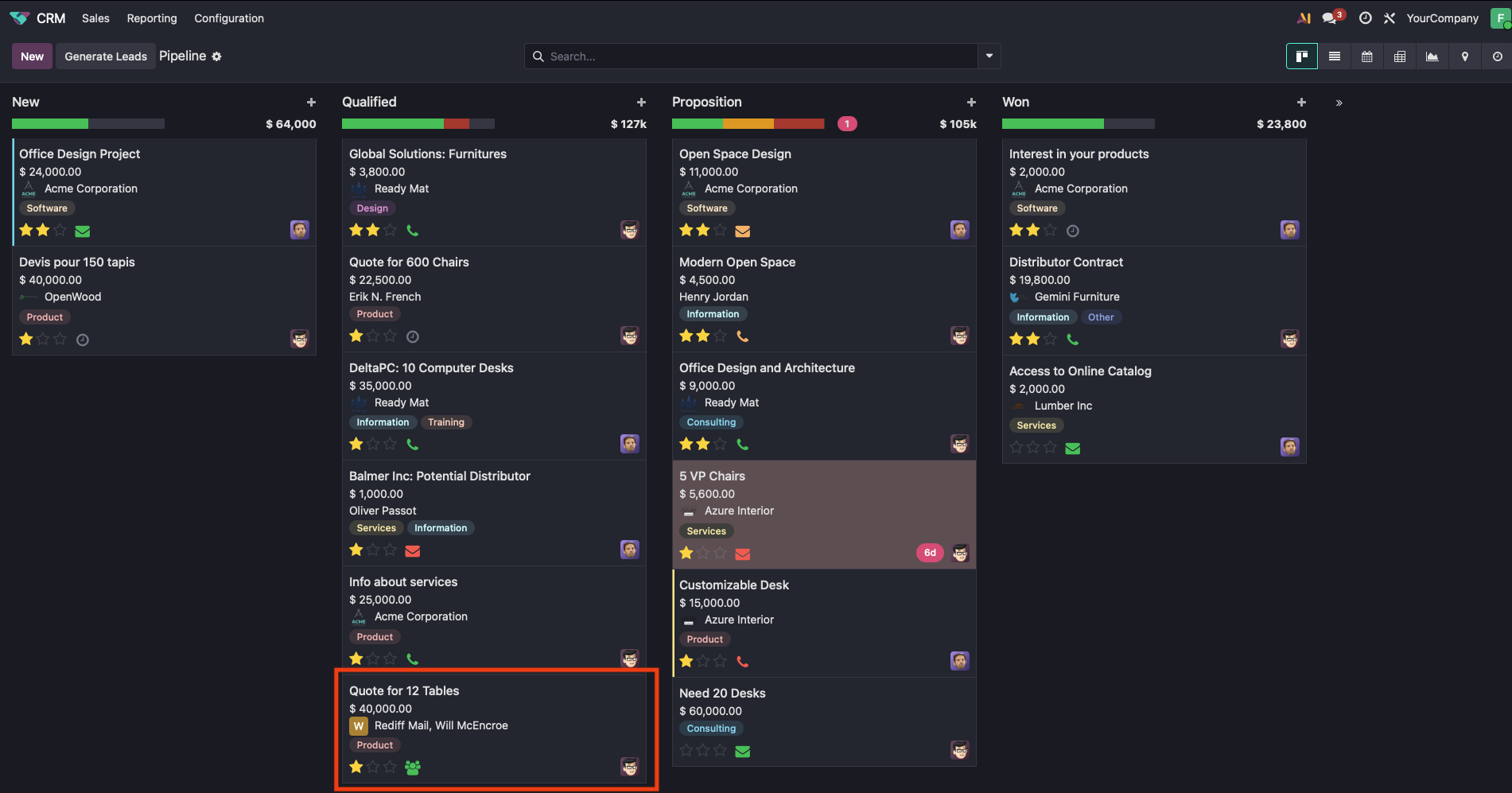This screenshot has height=793, width=1512.
Task: Click the New button
Action: 32,56
